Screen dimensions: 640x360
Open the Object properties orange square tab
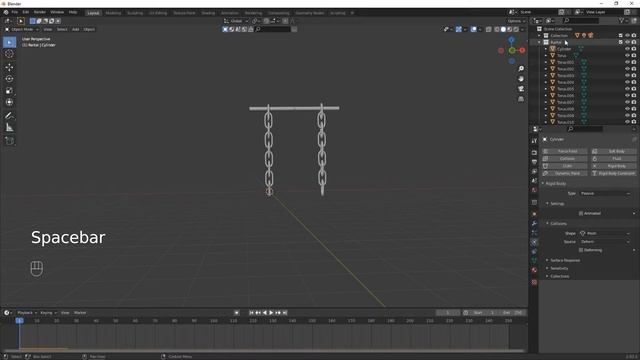tap(534, 214)
